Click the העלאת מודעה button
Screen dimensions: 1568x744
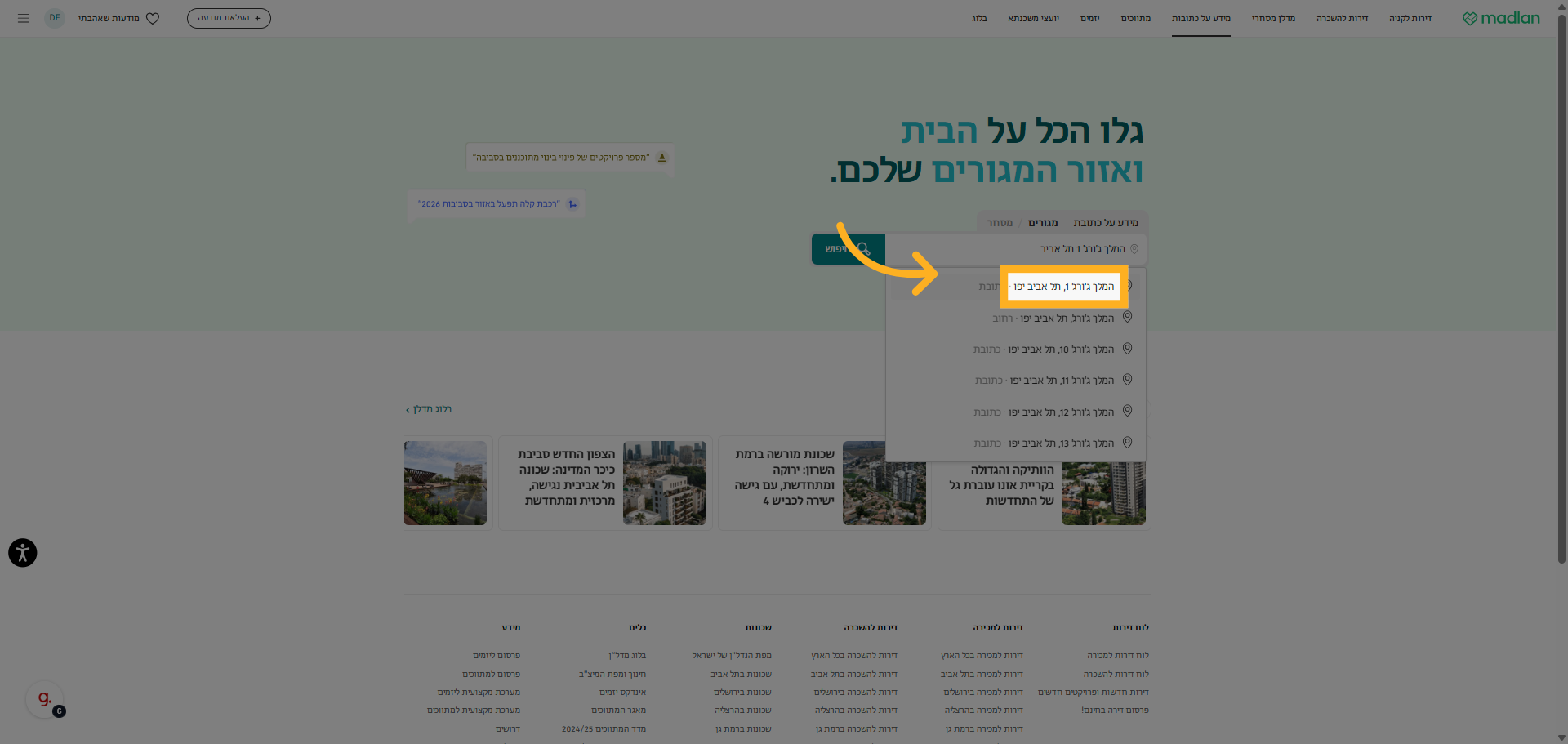(x=229, y=18)
